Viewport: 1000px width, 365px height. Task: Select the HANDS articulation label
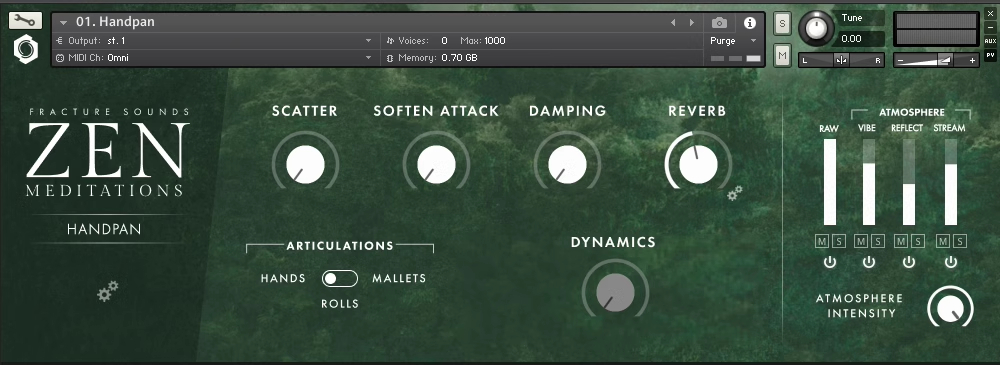pos(283,278)
